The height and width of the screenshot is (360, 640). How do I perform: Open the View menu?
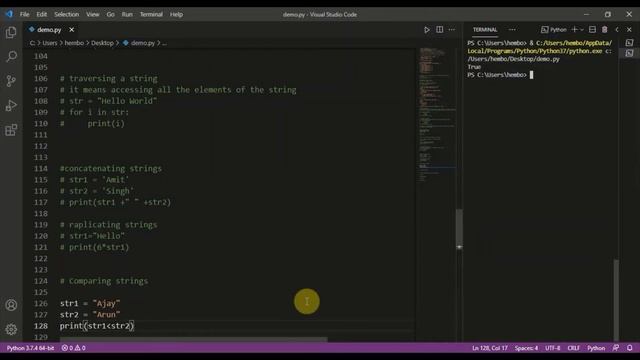[93, 14]
